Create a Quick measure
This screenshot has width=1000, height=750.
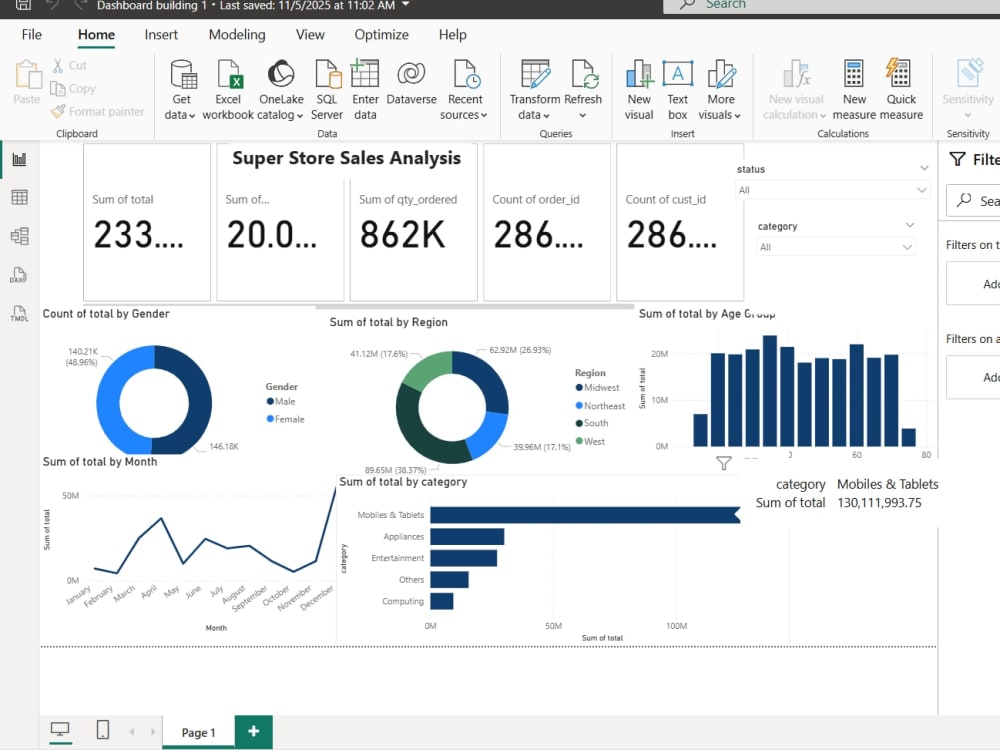[x=901, y=89]
